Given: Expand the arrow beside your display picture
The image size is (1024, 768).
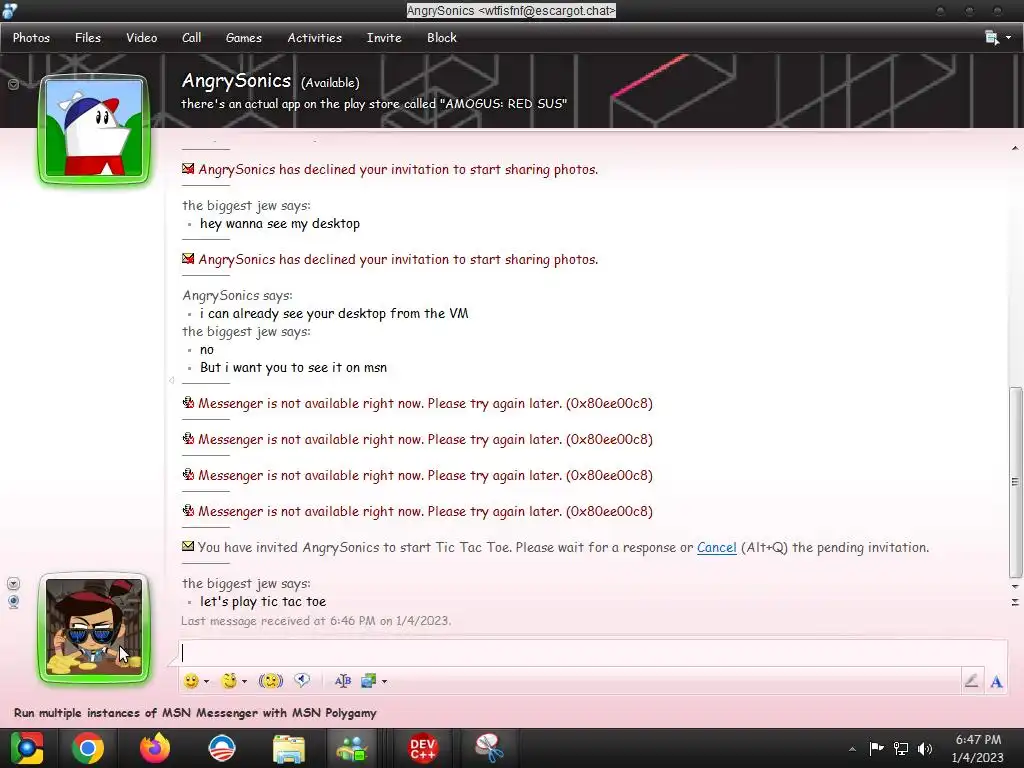Looking at the screenshot, I should pos(13,583).
